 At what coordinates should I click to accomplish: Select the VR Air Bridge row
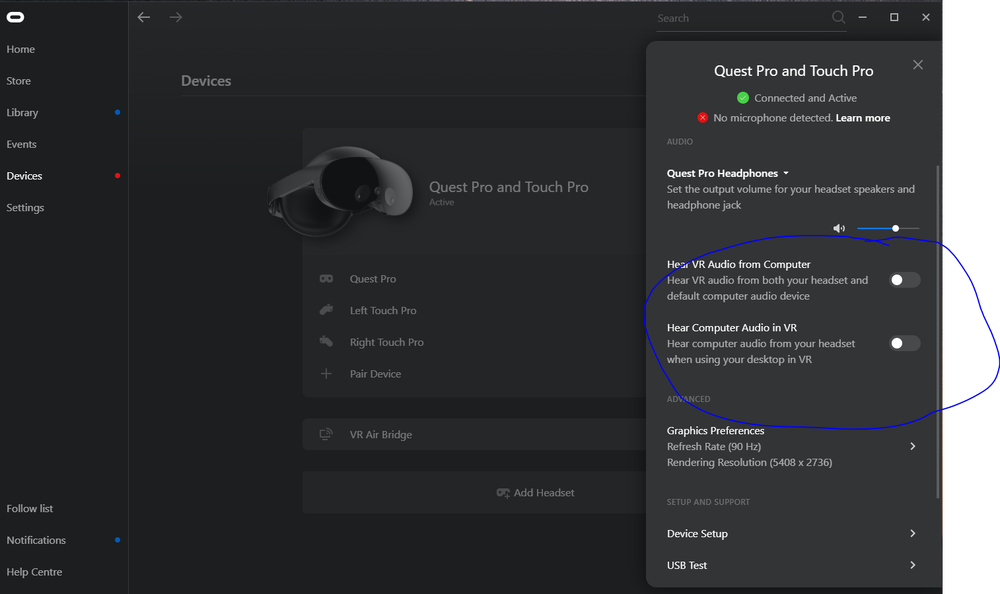click(474, 434)
